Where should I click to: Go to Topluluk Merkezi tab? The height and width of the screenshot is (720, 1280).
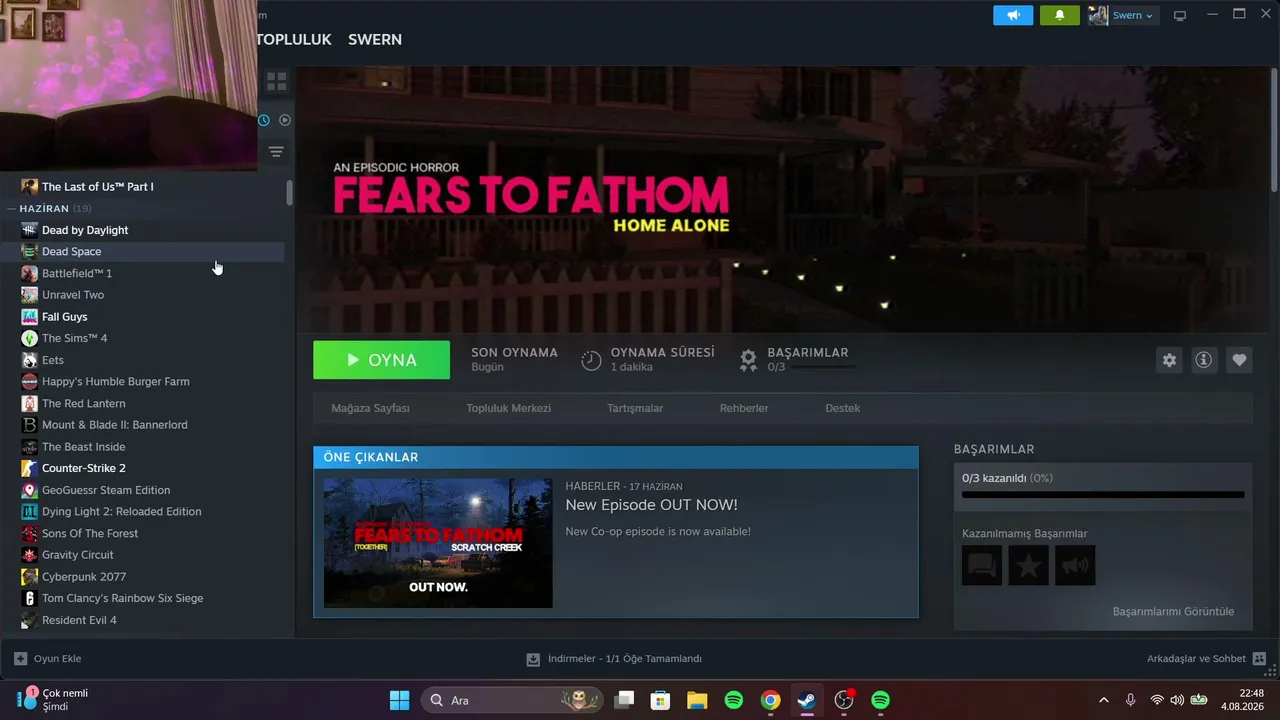508,408
